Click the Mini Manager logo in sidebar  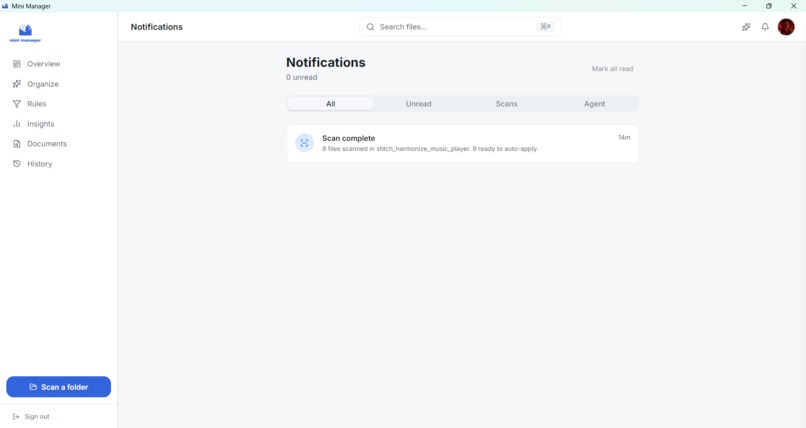point(25,33)
